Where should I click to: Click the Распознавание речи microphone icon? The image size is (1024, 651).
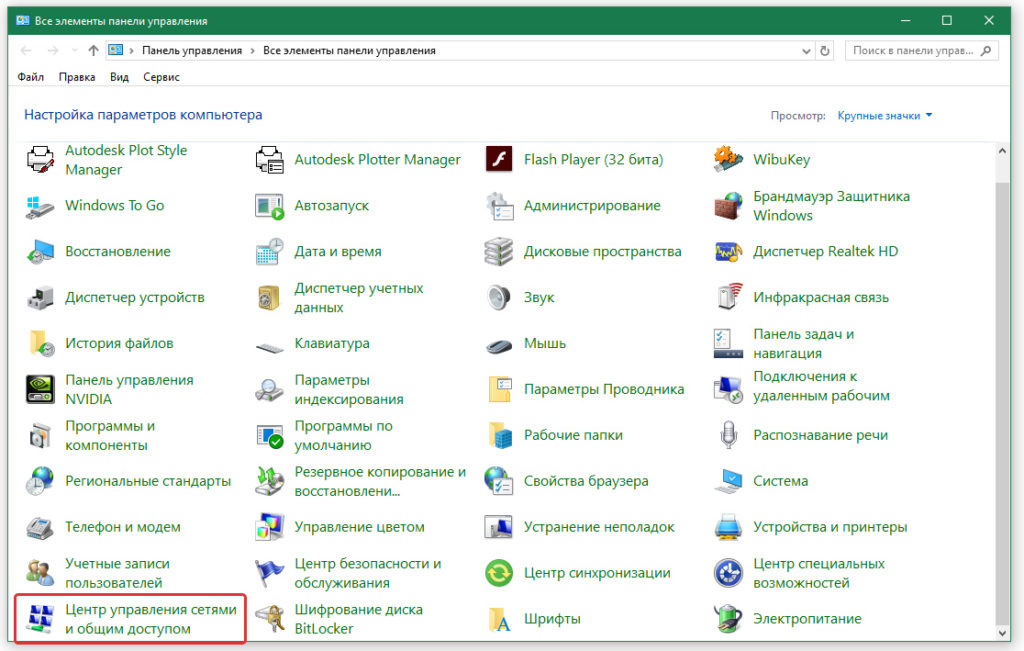[x=728, y=435]
